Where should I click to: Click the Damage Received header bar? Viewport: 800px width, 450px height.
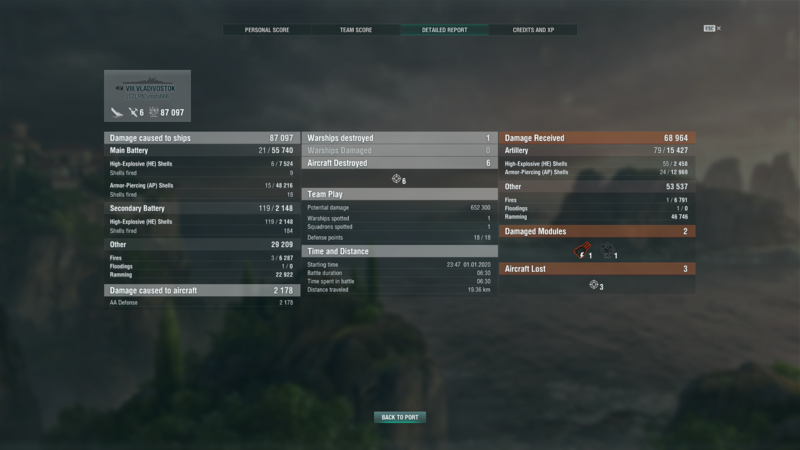click(597, 138)
